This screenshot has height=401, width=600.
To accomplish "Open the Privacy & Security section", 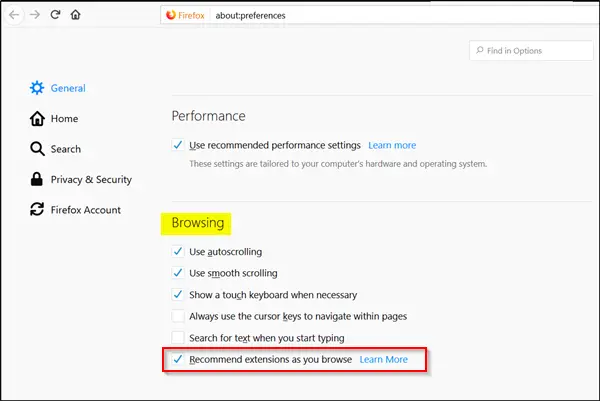I will click(91, 180).
